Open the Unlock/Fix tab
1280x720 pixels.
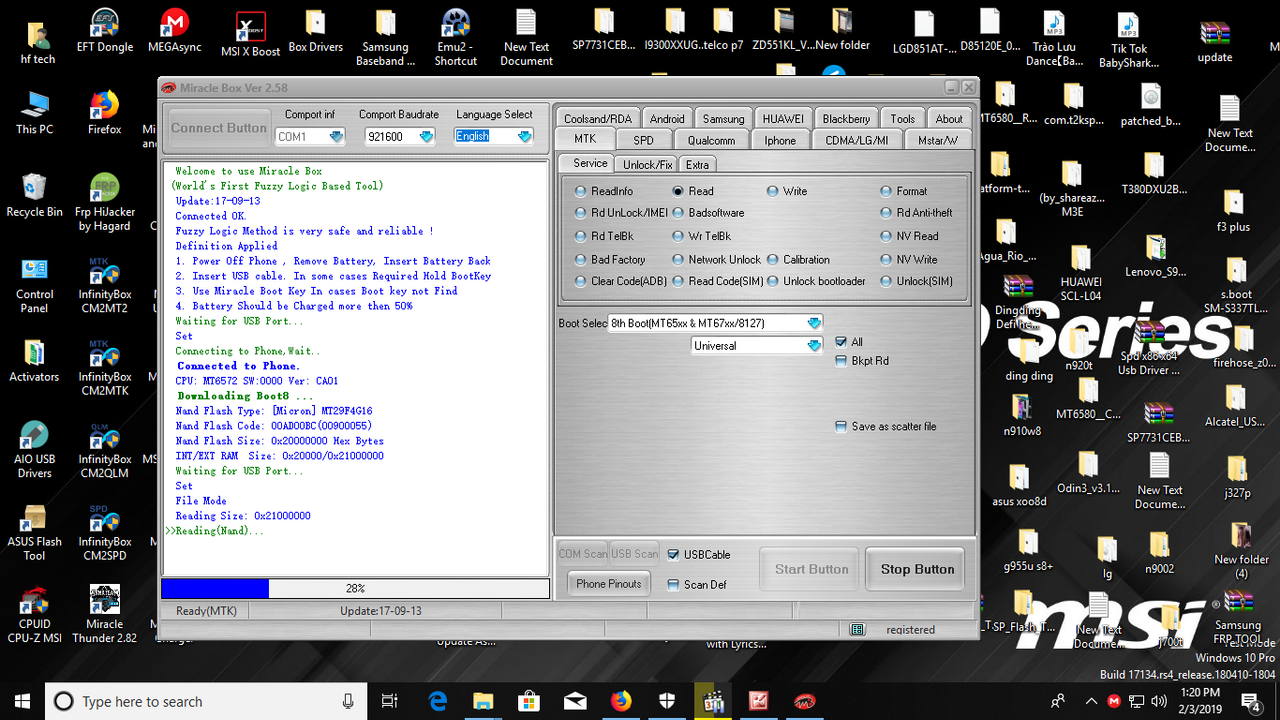[647, 163]
